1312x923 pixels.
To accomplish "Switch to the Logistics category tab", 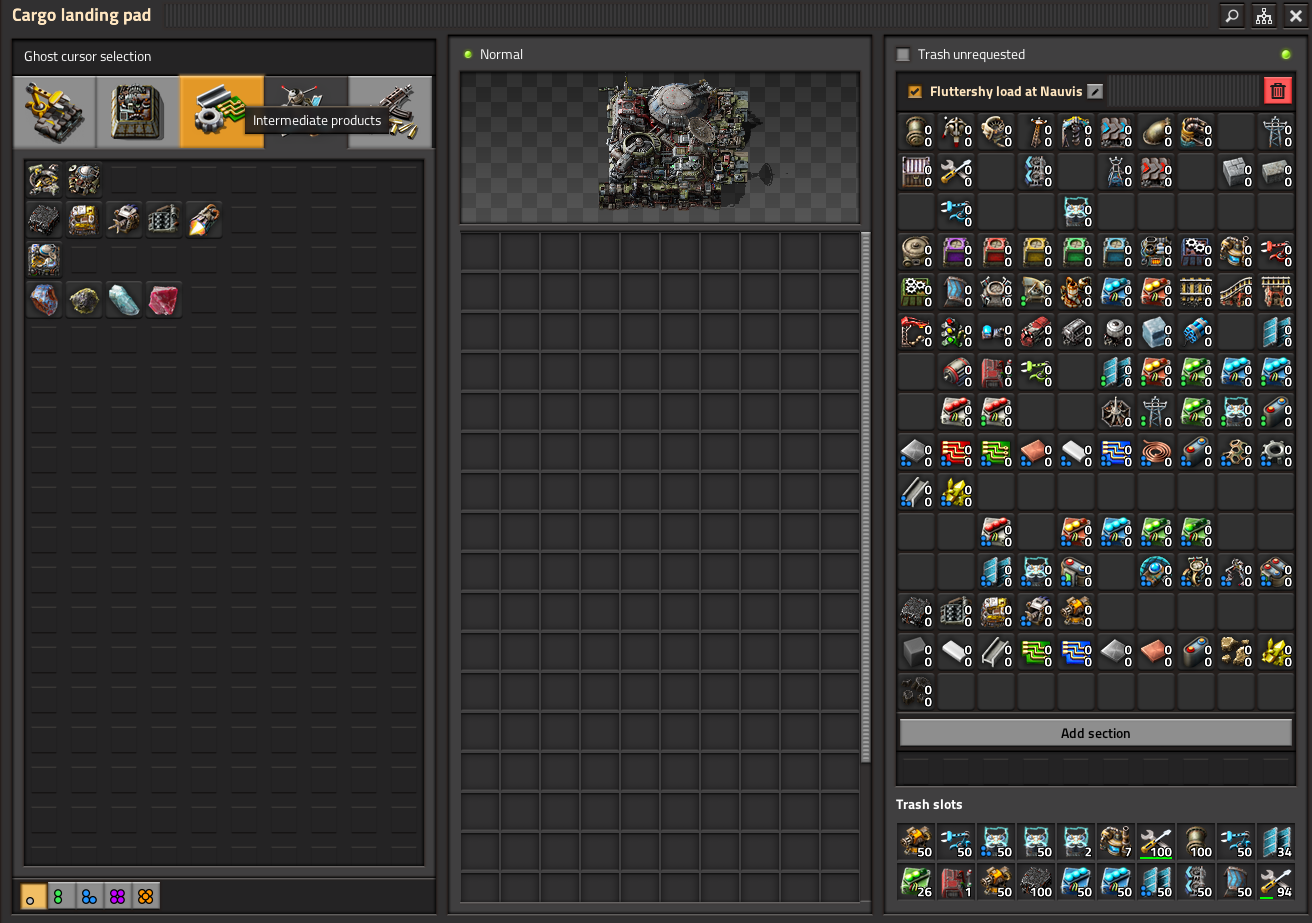I will click(x=54, y=112).
